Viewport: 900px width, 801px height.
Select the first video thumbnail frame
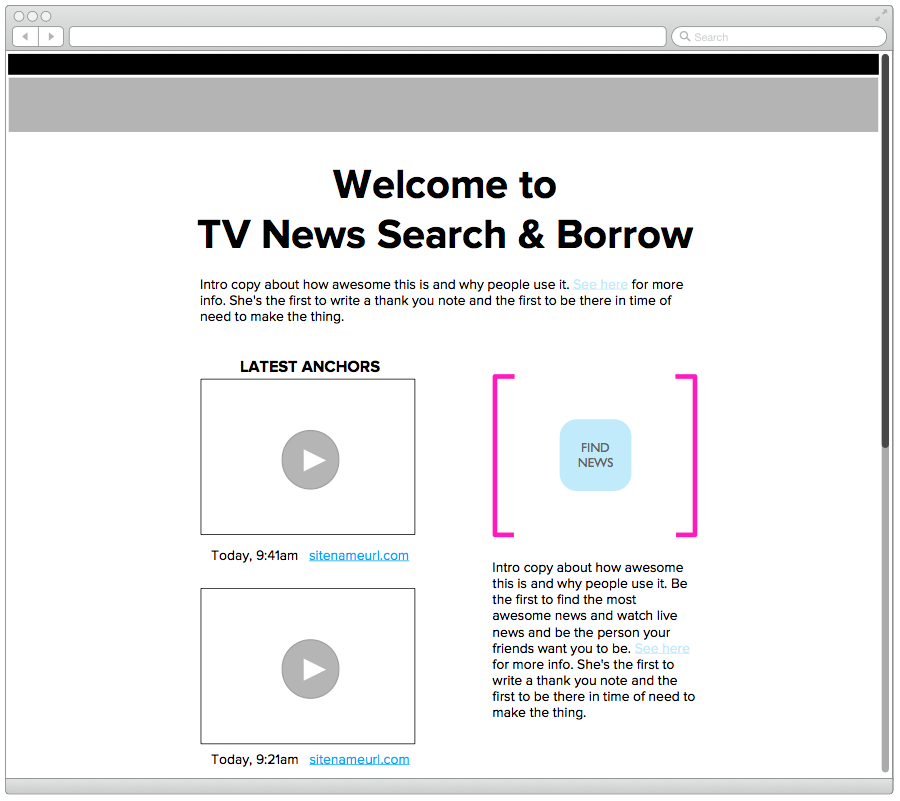point(308,457)
